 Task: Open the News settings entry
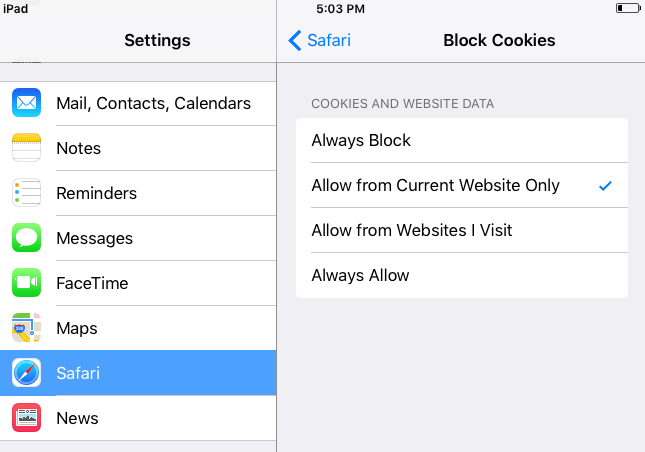(138, 417)
